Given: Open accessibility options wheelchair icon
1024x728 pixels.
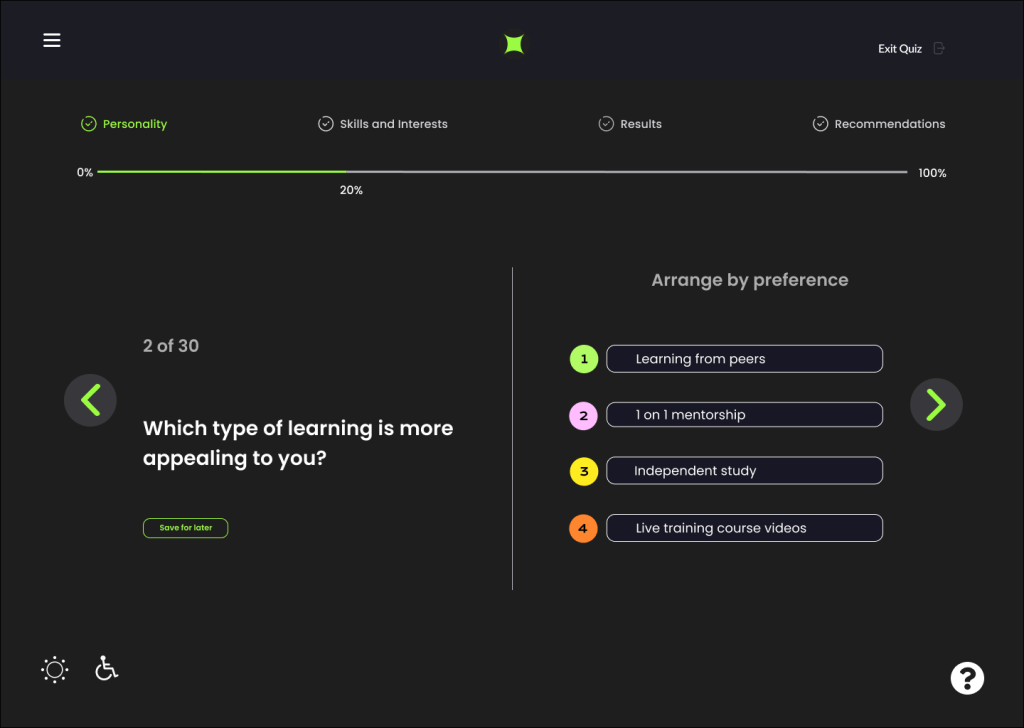Looking at the screenshot, I should pyautogui.click(x=106, y=668).
